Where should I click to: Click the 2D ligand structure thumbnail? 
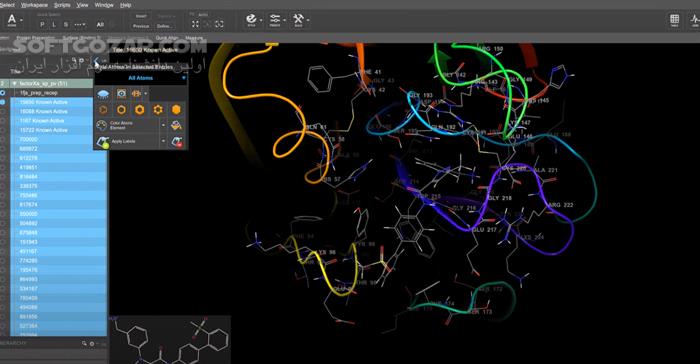[x=170, y=340]
